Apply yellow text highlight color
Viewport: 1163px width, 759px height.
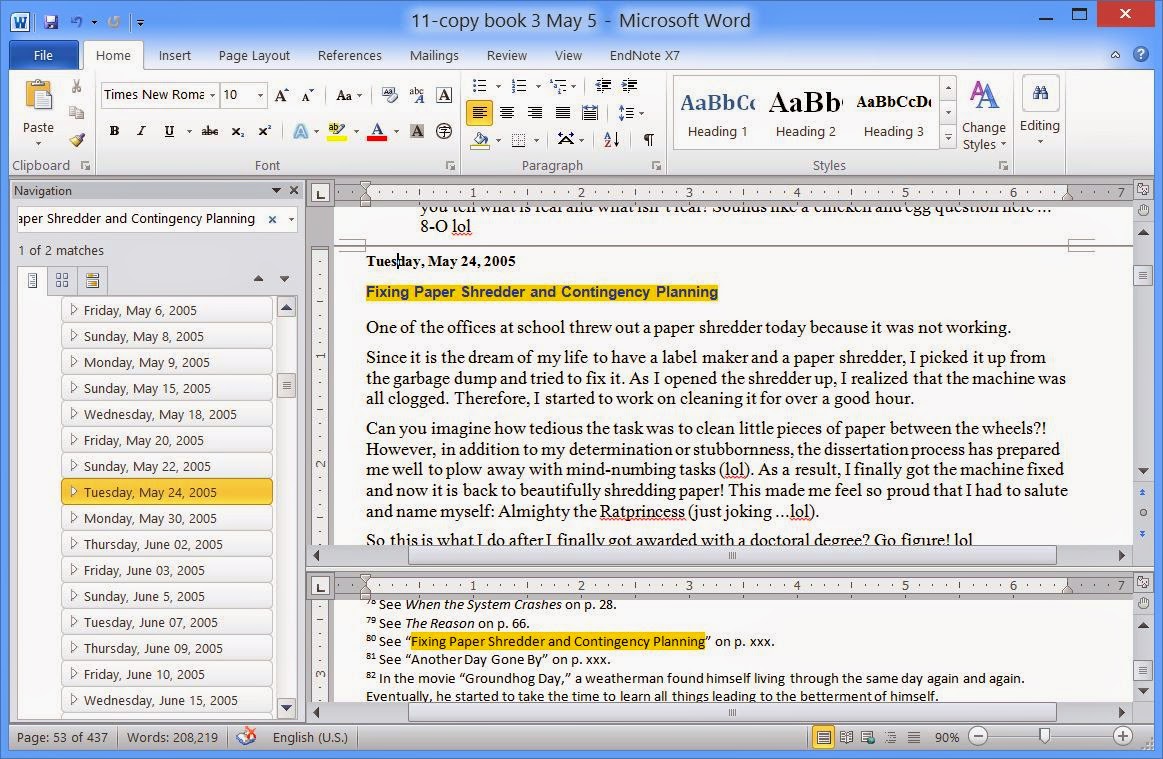coord(336,131)
